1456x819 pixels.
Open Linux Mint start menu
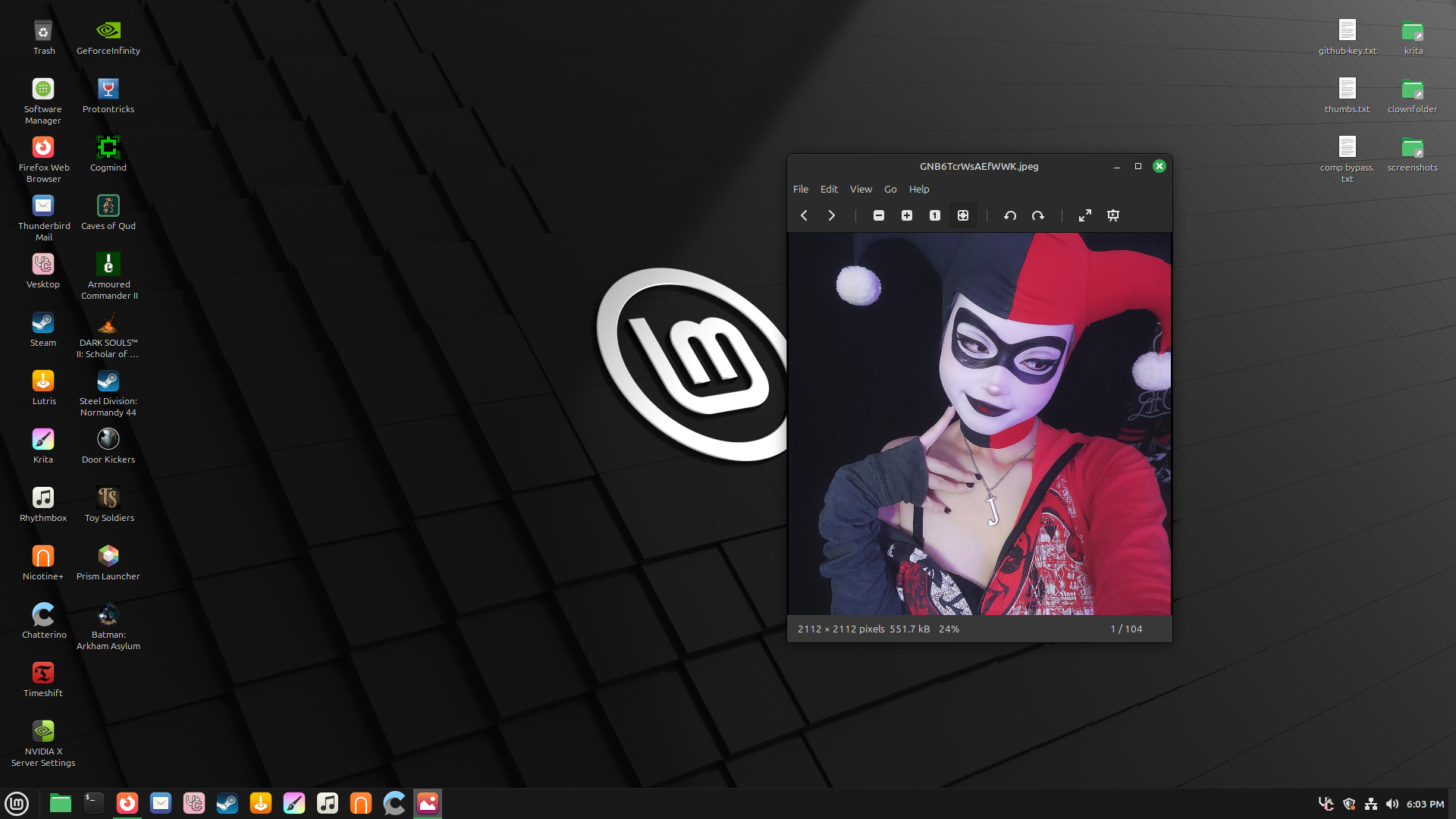17,803
